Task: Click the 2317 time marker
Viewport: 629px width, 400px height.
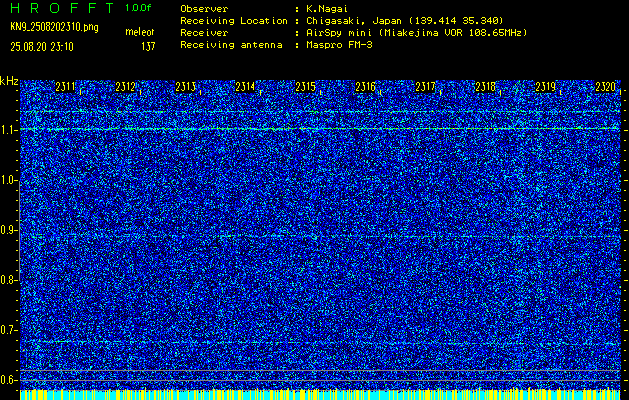Action: tap(425, 87)
